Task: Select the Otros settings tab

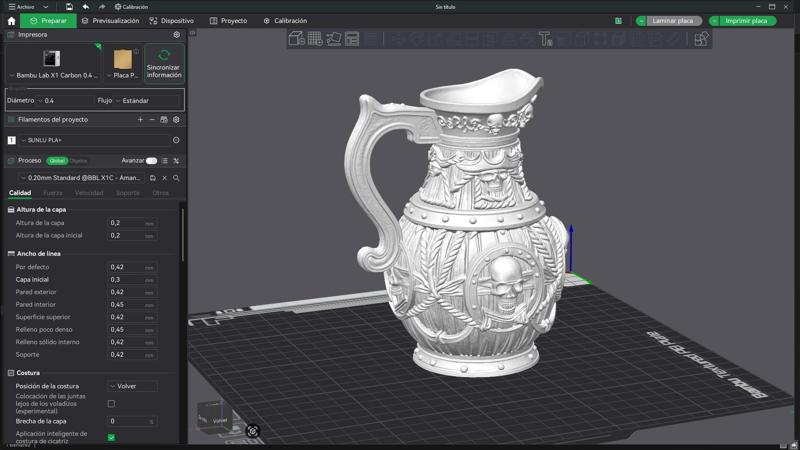Action: 160,193
